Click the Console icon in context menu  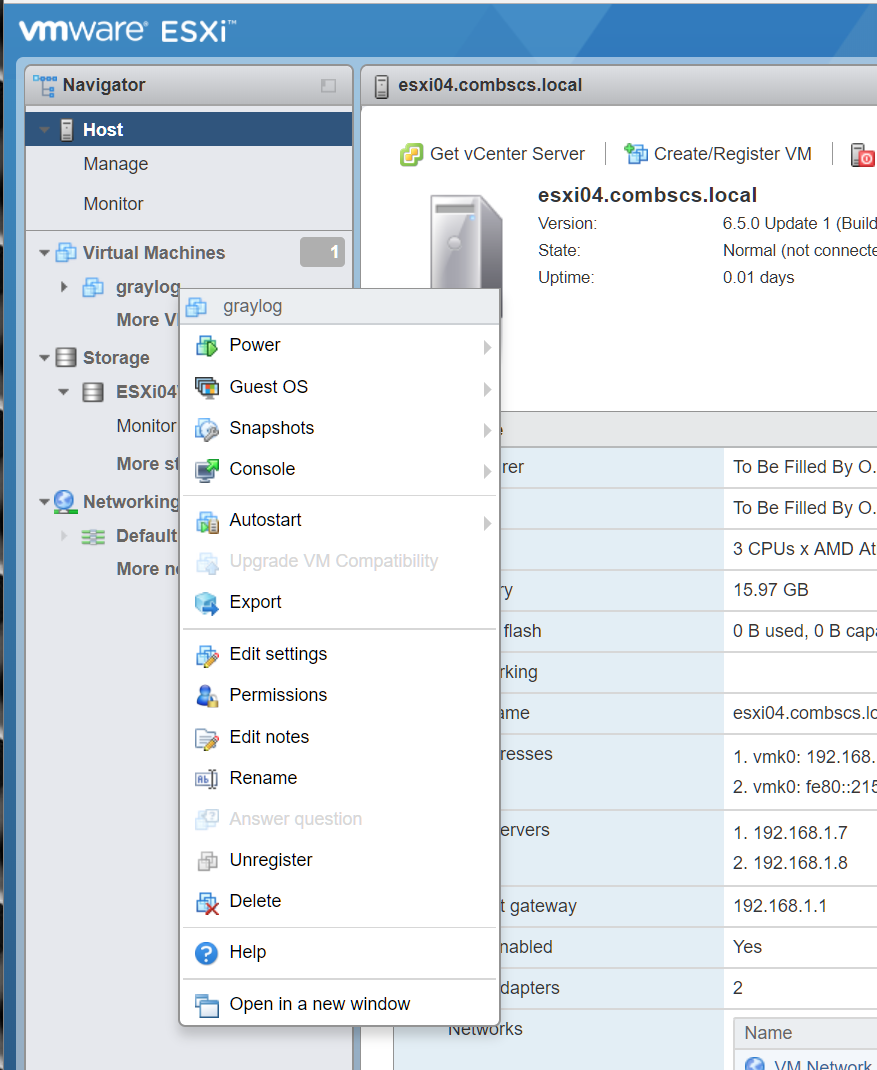point(207,469)
